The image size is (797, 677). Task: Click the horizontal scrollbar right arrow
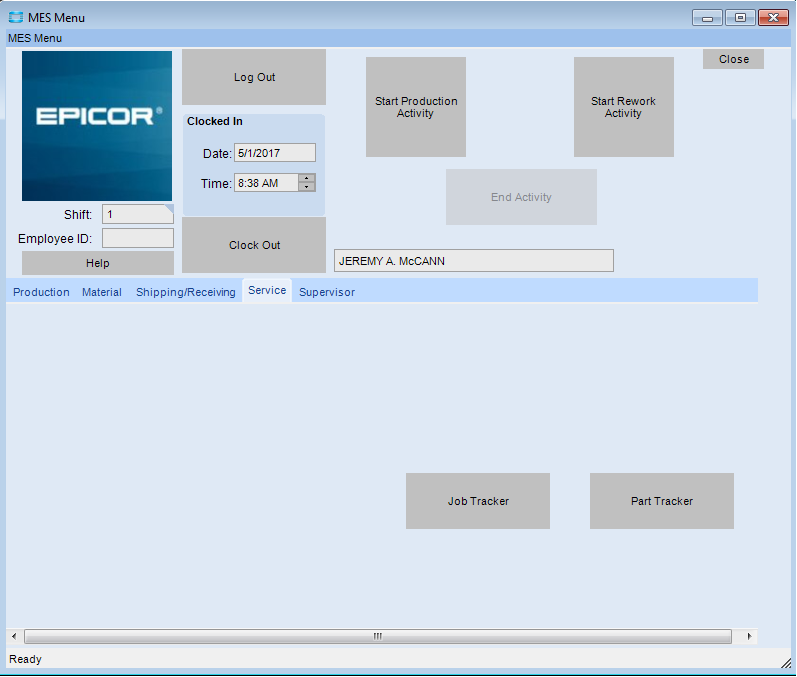pos(749,636)
